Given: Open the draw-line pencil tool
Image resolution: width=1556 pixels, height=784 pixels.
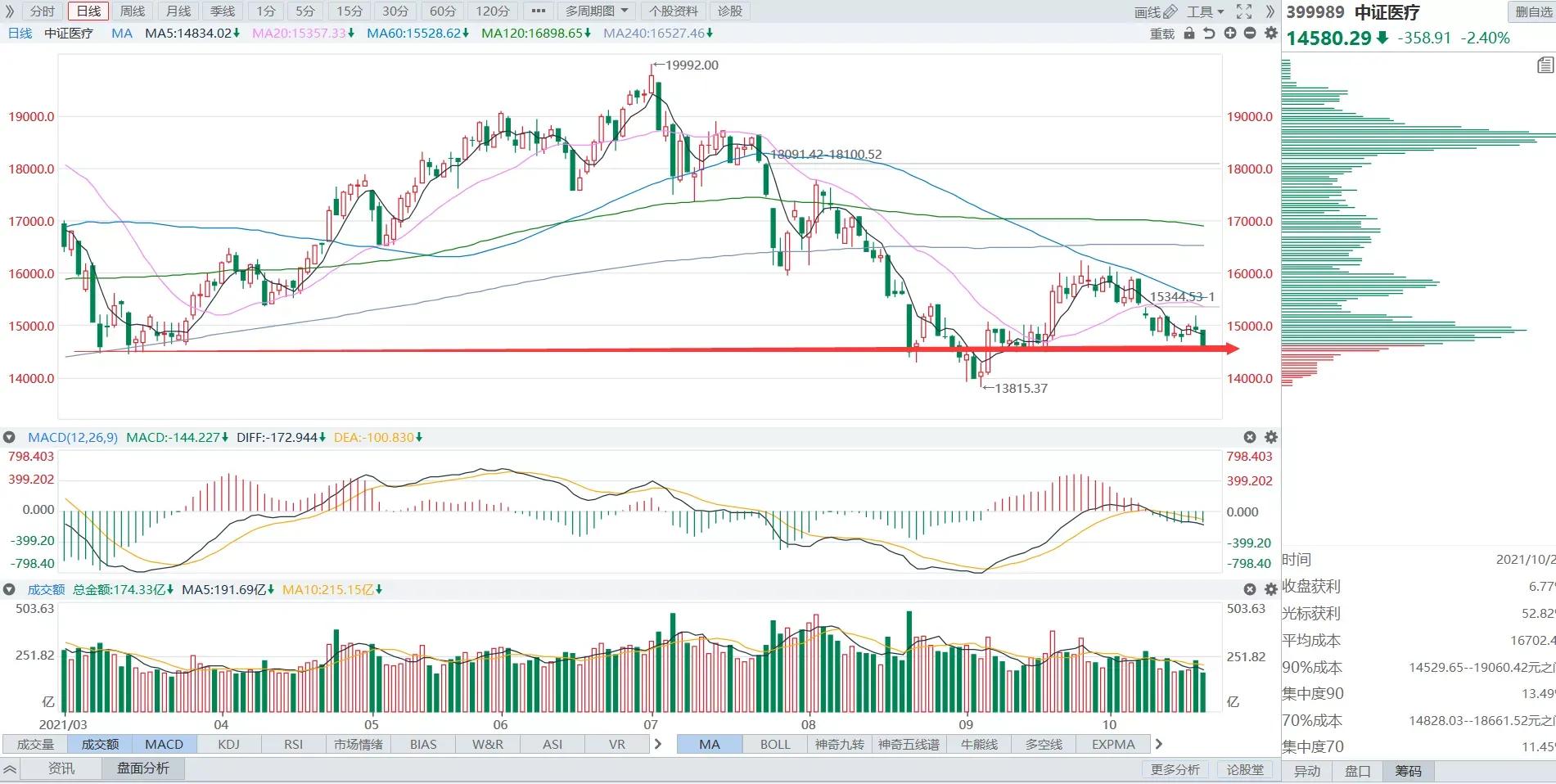Looking at the screenshot, I should tap(1157, 11).
